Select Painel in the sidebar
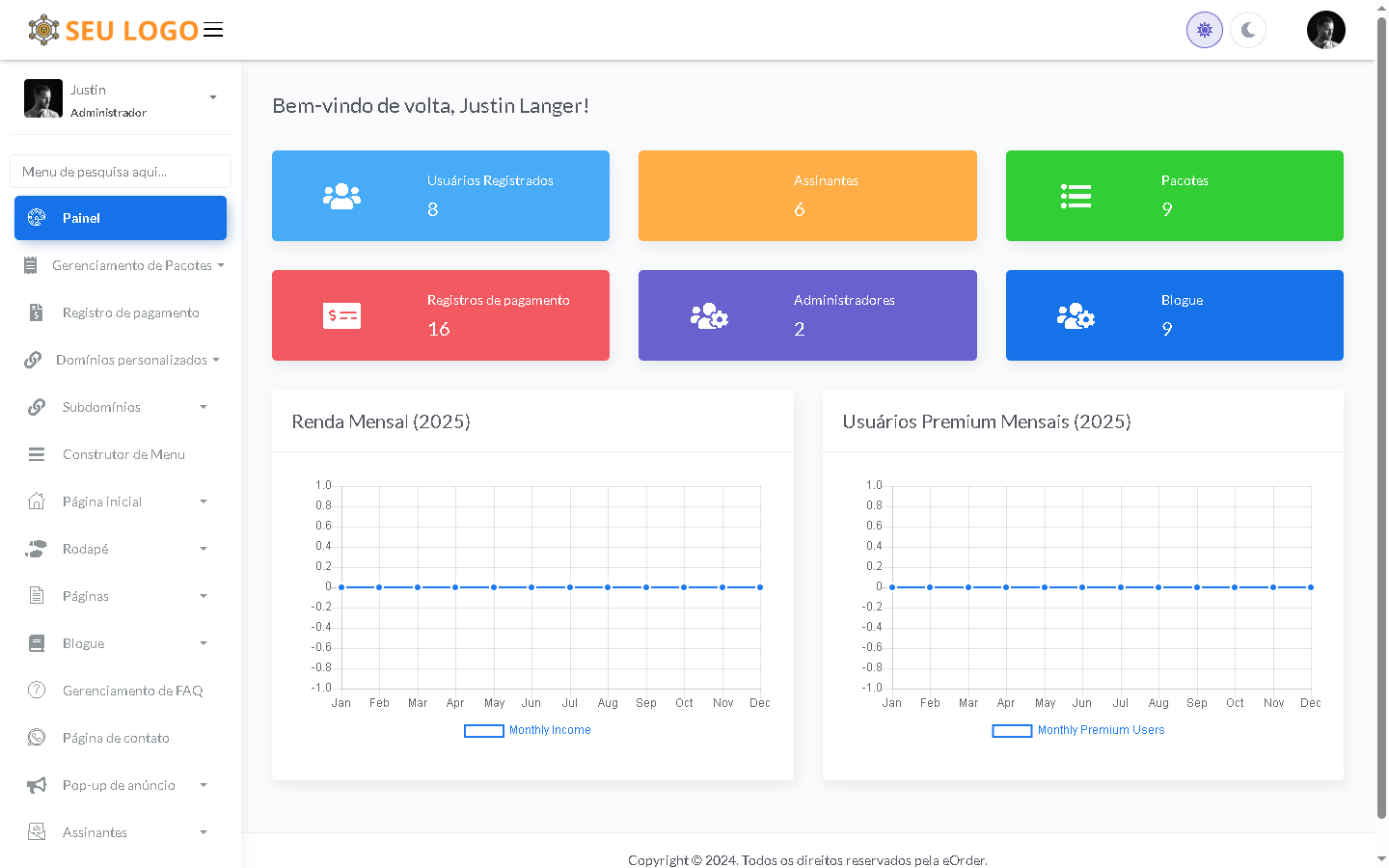Screen dimensions: 1389x868 point(121,218)
